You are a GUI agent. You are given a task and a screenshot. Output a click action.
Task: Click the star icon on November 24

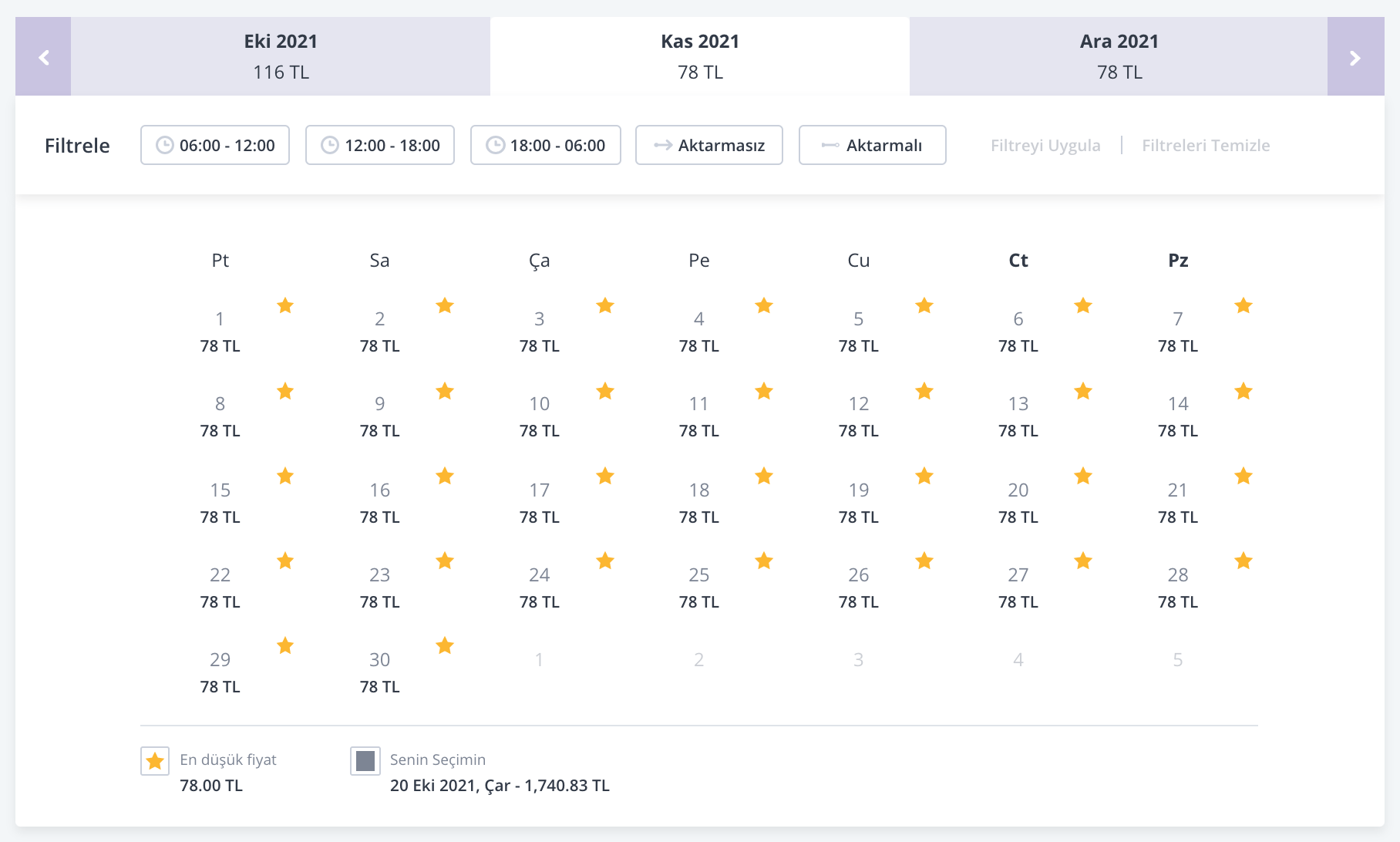(605, 561)
